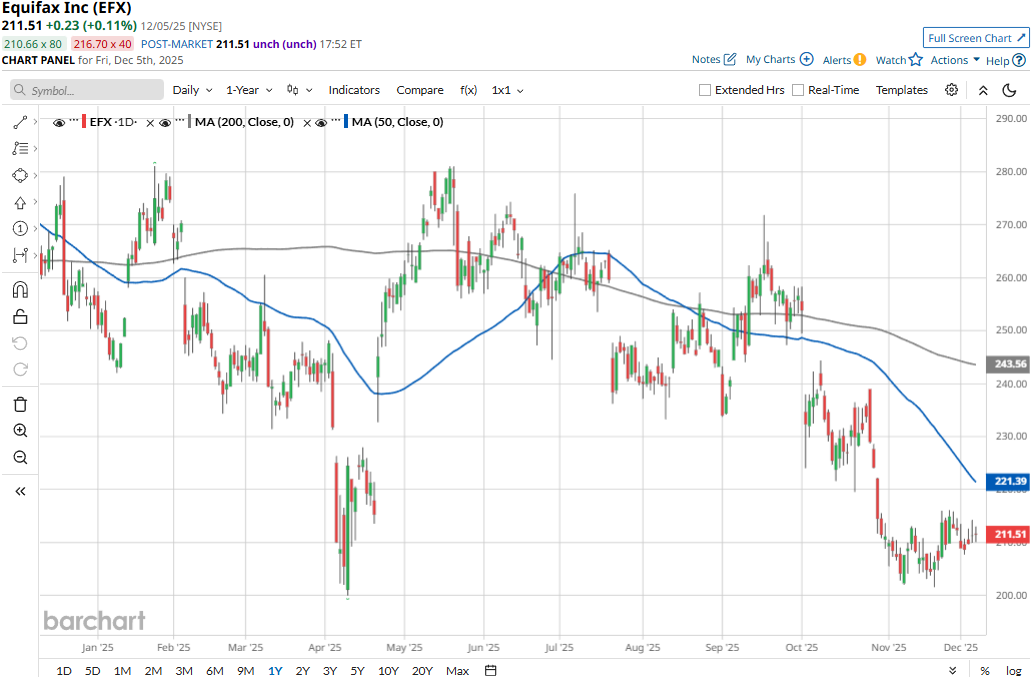Zoom in with the magnifier plus icon

point(20,431)
